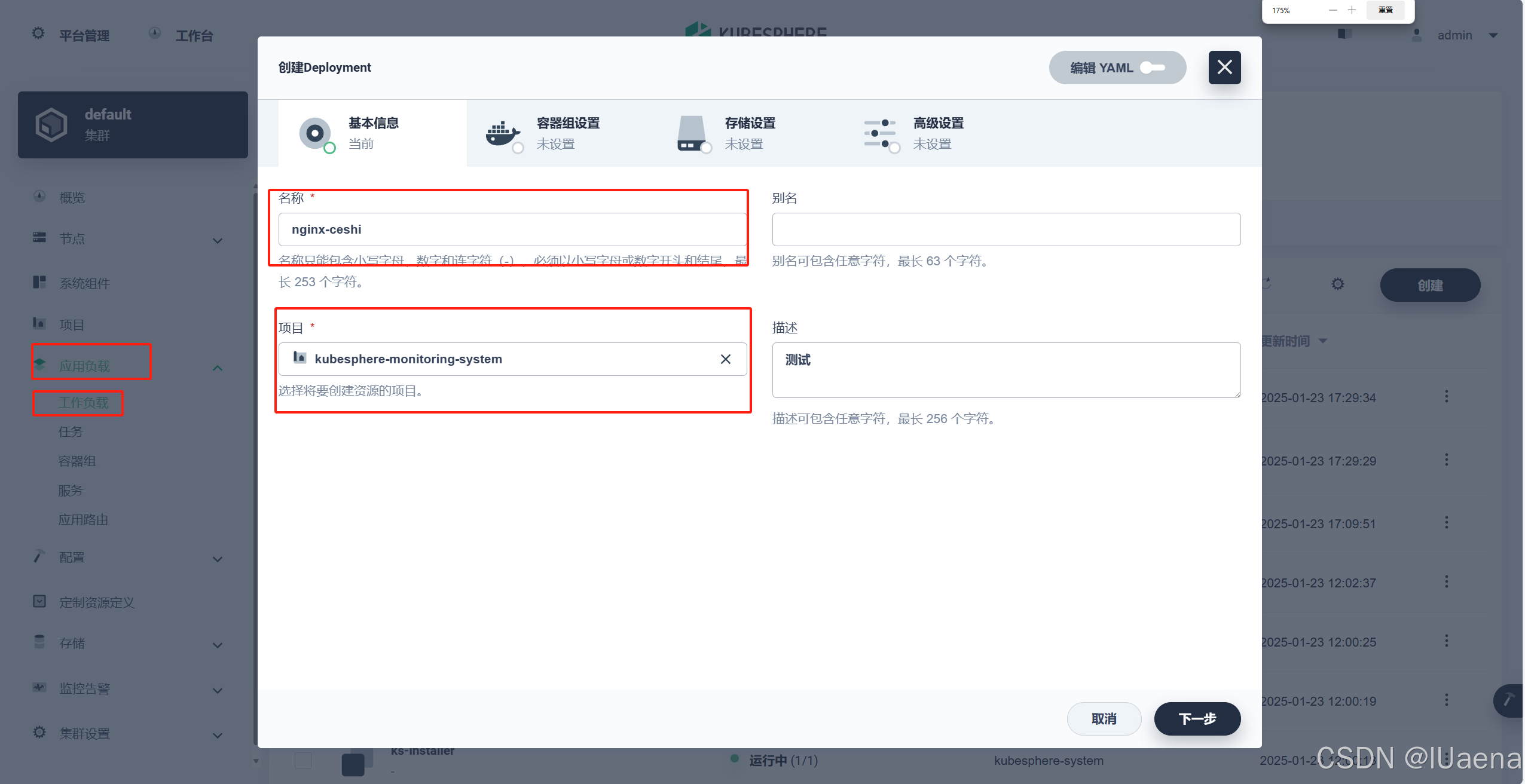
Task: Click the 应用负载 sidebar icon
Action: (39, 364)
